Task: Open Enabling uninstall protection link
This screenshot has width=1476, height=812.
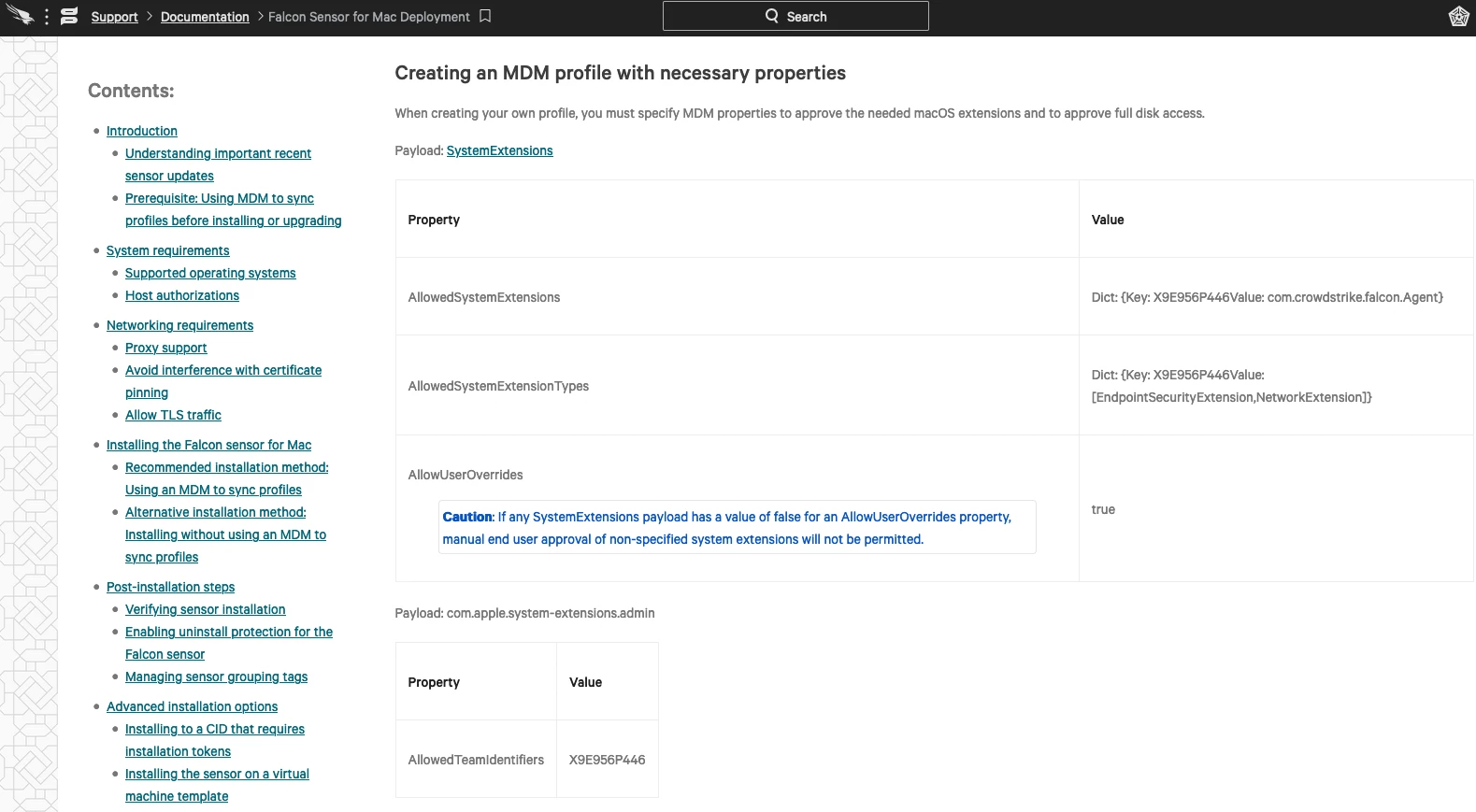Action: tap(229, 643)
